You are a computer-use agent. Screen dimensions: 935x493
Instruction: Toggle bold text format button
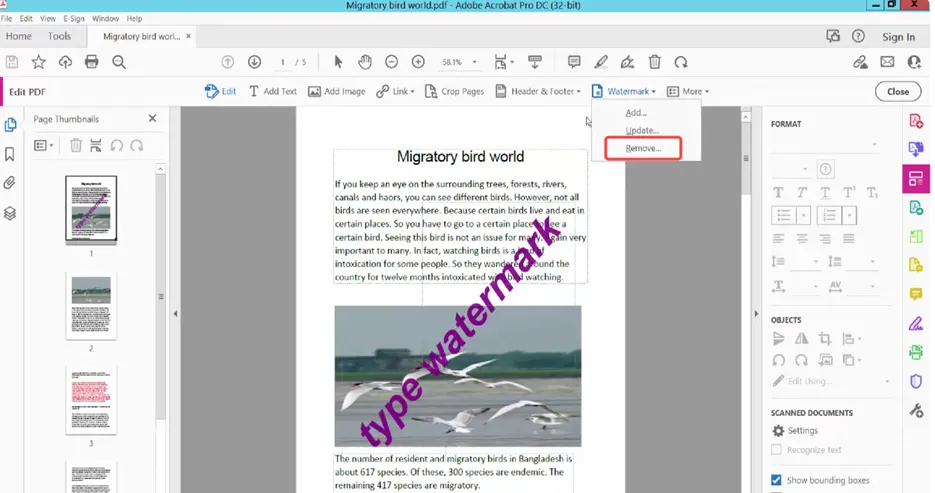(778, 193)
